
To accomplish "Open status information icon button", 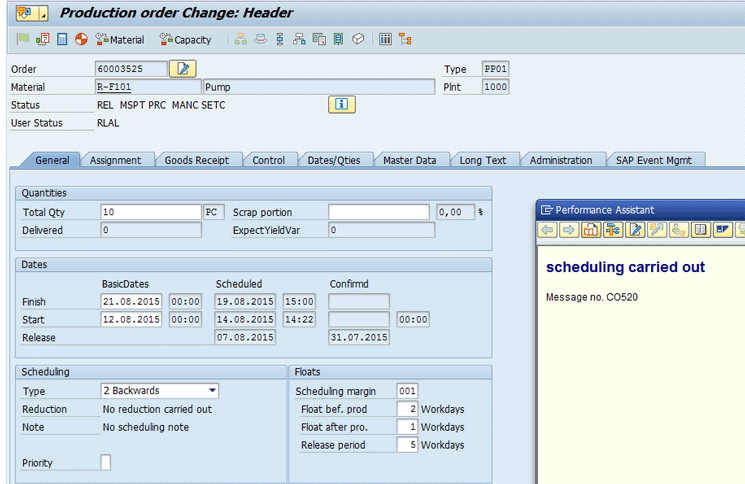I will (x=342, y=104).
